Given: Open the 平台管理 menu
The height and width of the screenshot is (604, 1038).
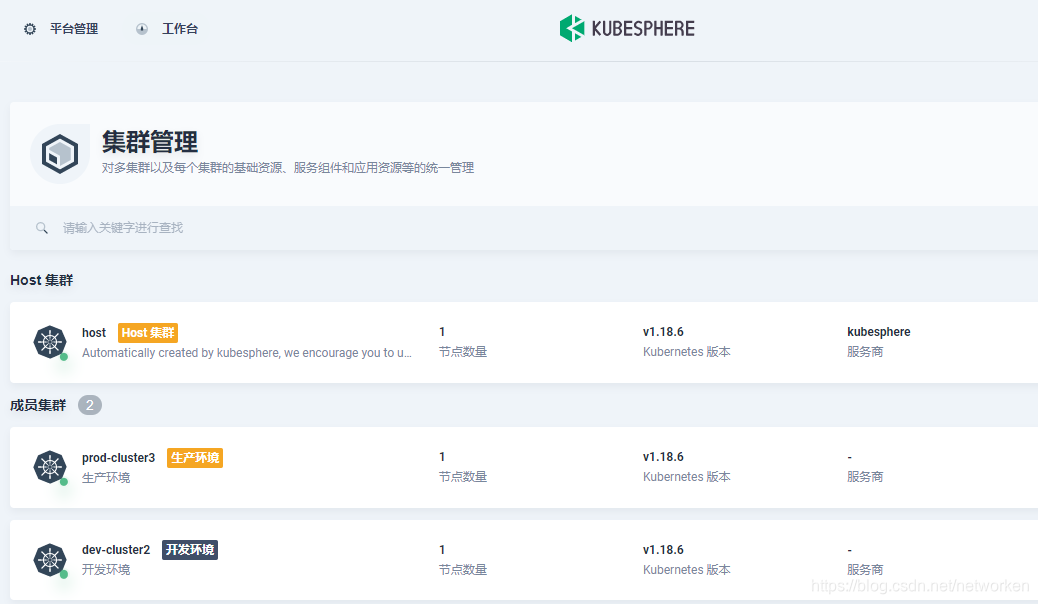Looking at the screenshot, I should pyautogui.click(x=74, y=29).
